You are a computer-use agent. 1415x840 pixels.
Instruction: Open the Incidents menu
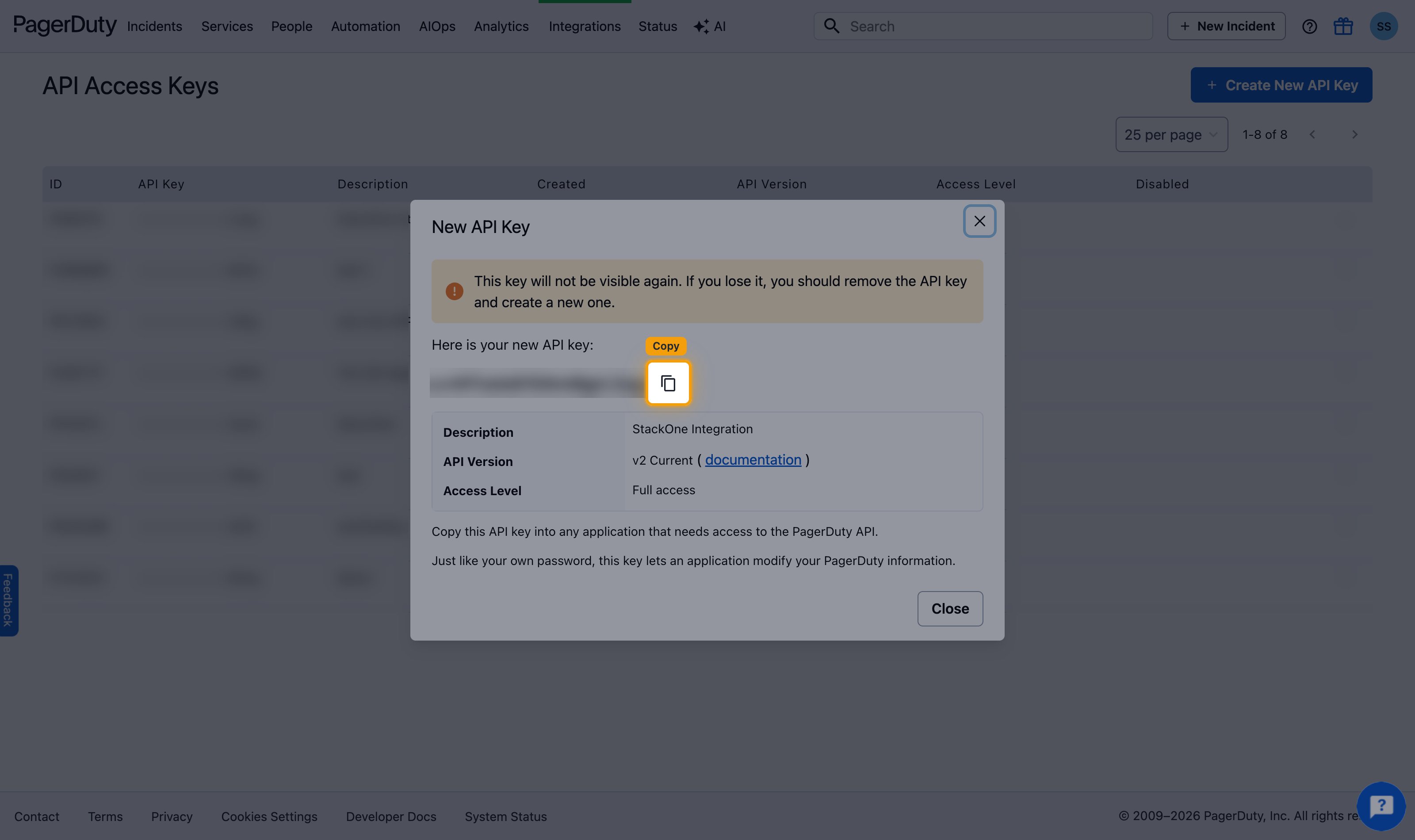(x=154, y=27)
